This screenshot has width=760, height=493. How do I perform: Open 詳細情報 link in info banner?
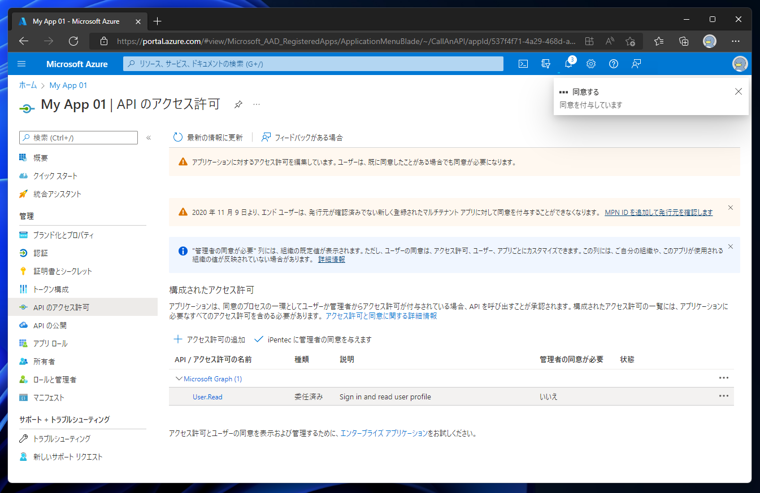point(332,259)
